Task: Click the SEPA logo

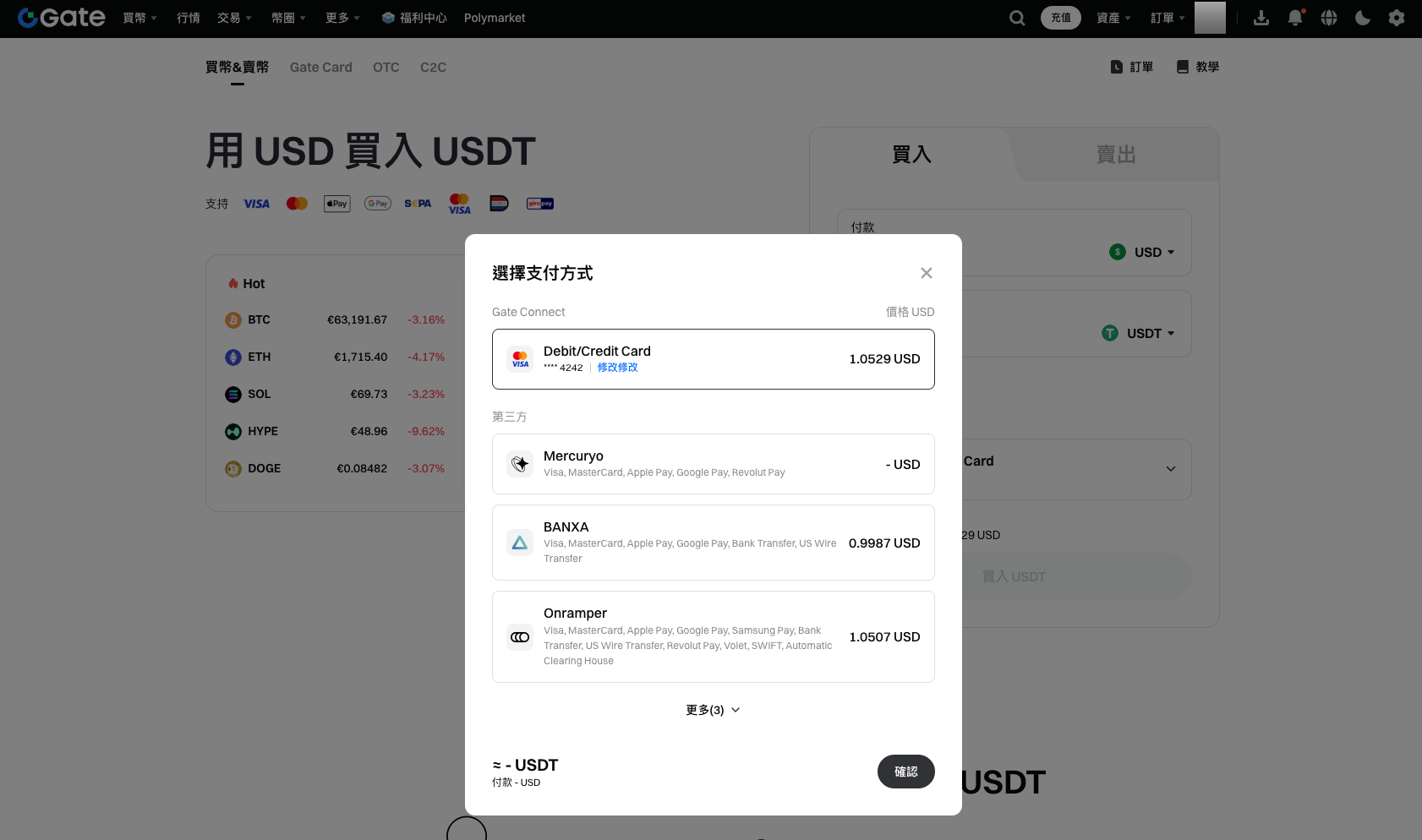Action: click(418, 204)
